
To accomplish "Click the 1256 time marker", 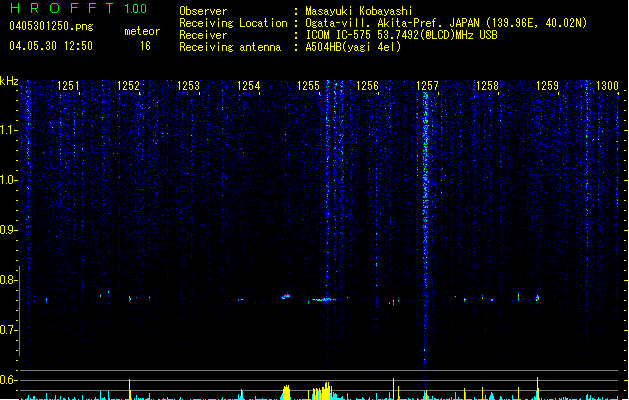I will tap(367, 85).
